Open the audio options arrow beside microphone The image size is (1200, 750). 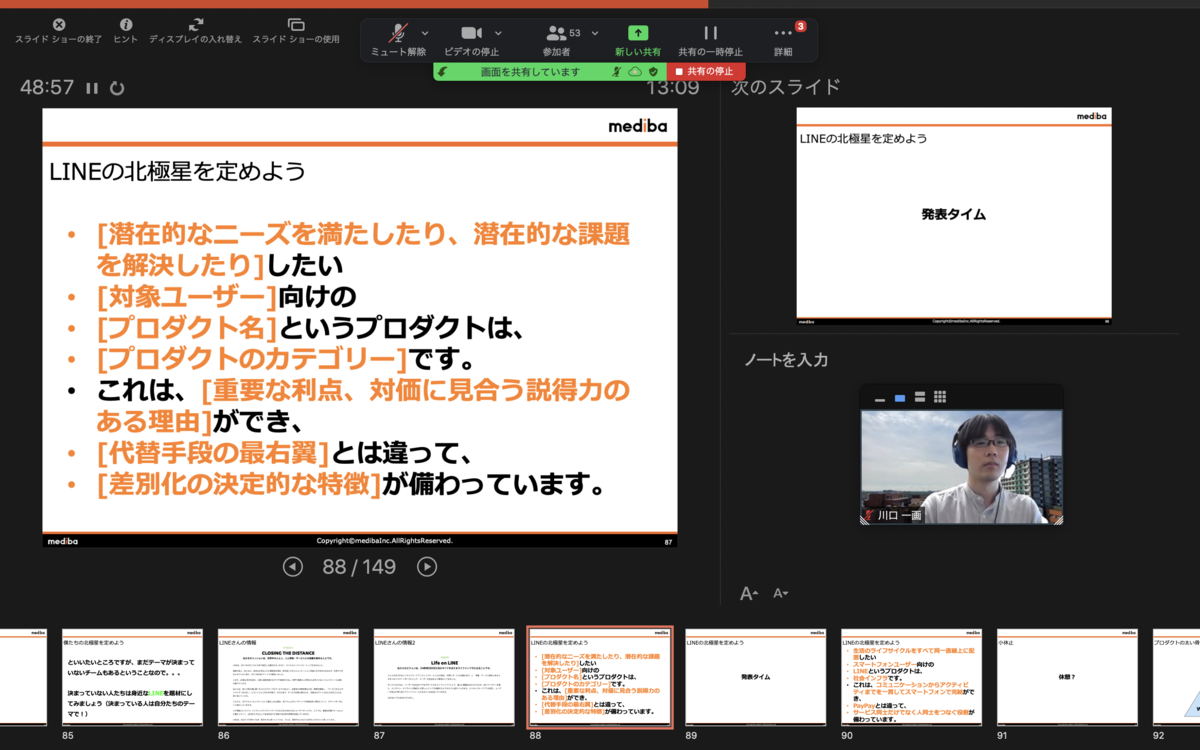426,33
